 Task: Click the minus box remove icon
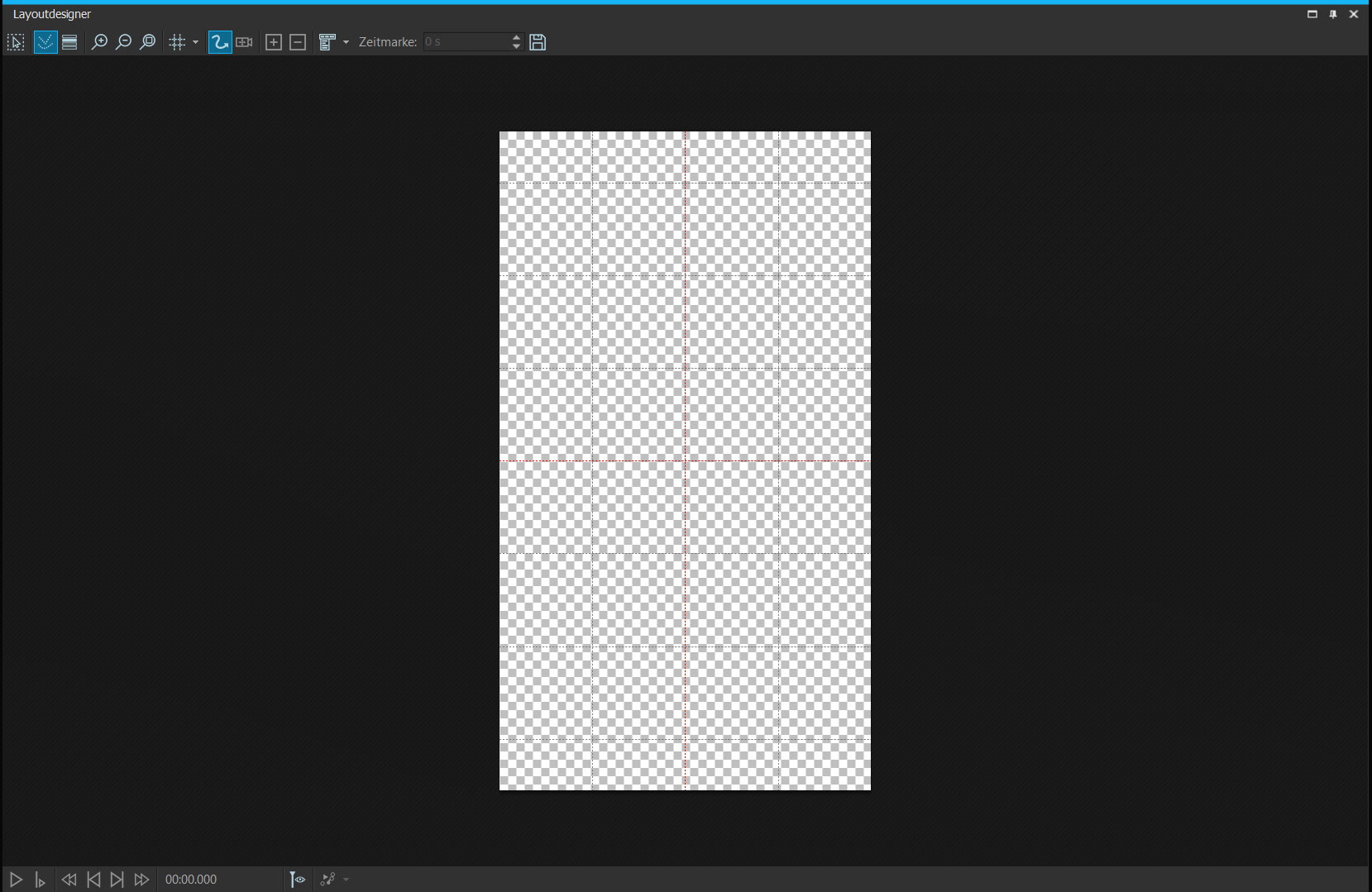(x=298, y=42)
